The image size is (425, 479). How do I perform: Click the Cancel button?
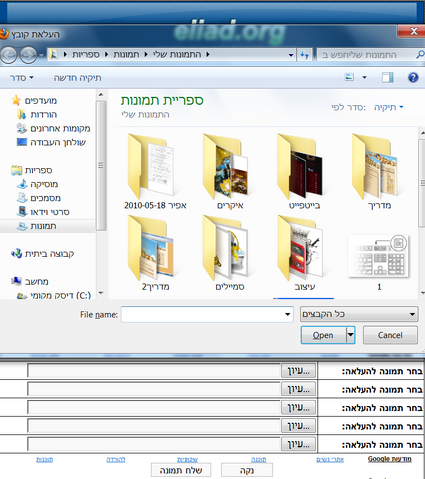click(x=390, y=335)
